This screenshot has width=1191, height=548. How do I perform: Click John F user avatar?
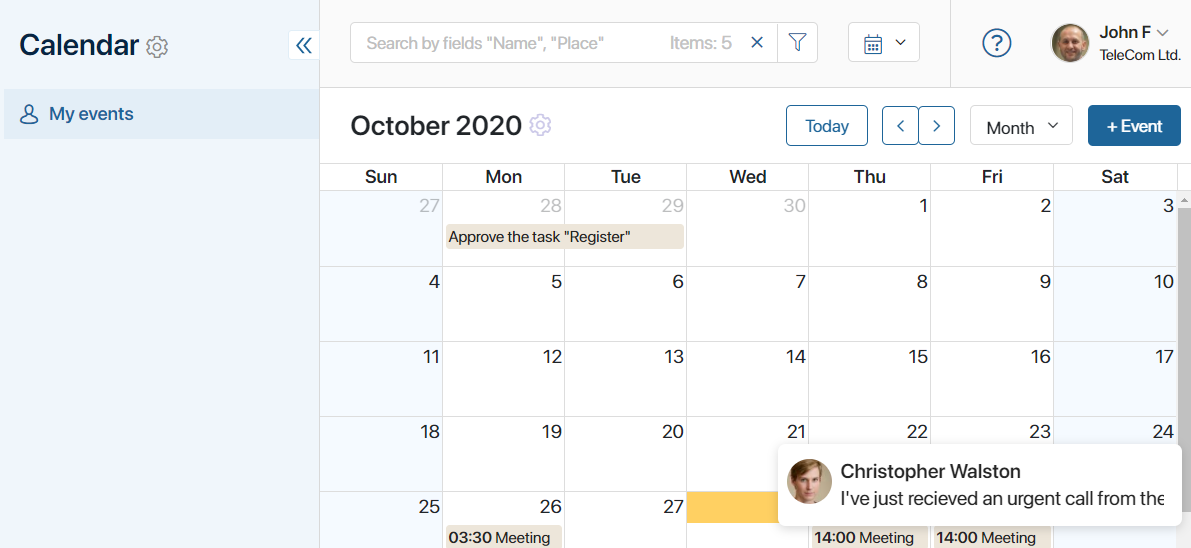(x=1070, y=43)
